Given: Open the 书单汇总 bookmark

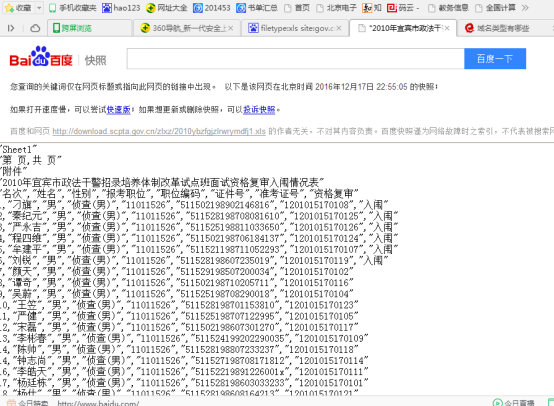Looking at the screenshot, I should tap(257, 8).
